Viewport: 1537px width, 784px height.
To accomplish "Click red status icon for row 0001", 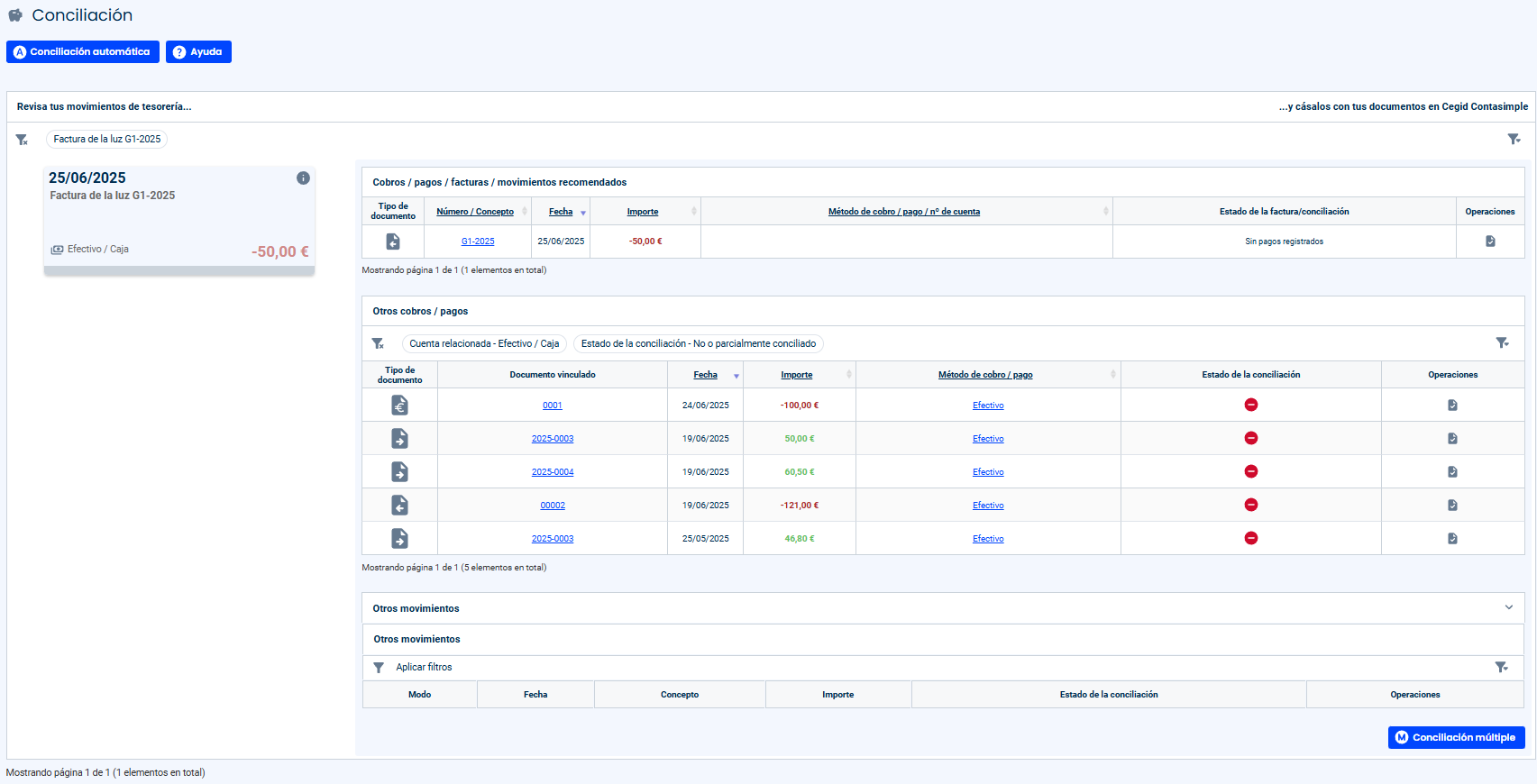I will [x=1251, y=405].
